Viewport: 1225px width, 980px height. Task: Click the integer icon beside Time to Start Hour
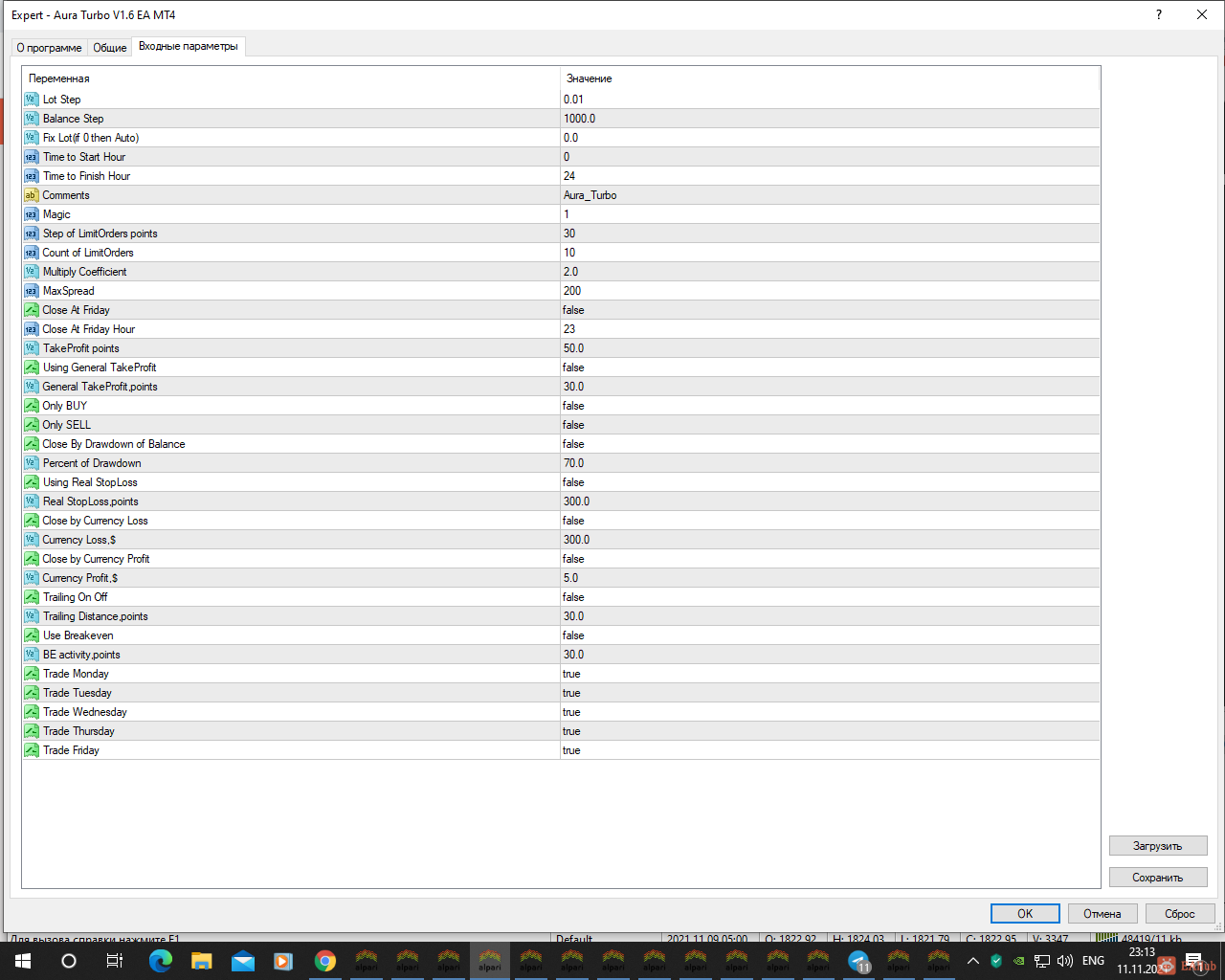click(32, 157)
